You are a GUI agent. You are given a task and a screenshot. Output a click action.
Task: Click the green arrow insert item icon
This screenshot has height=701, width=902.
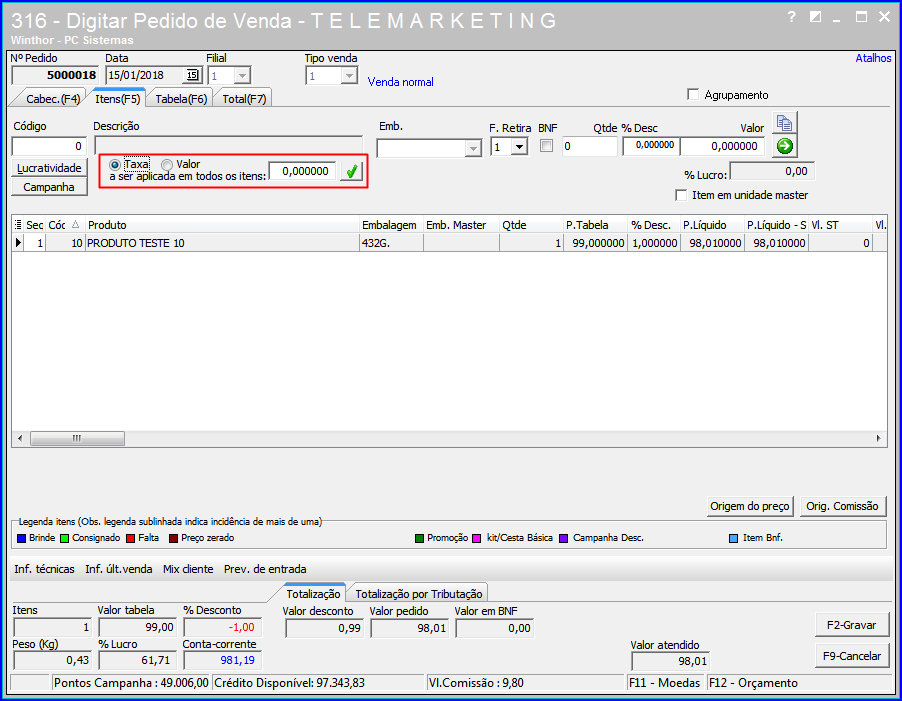pos(784,146)
